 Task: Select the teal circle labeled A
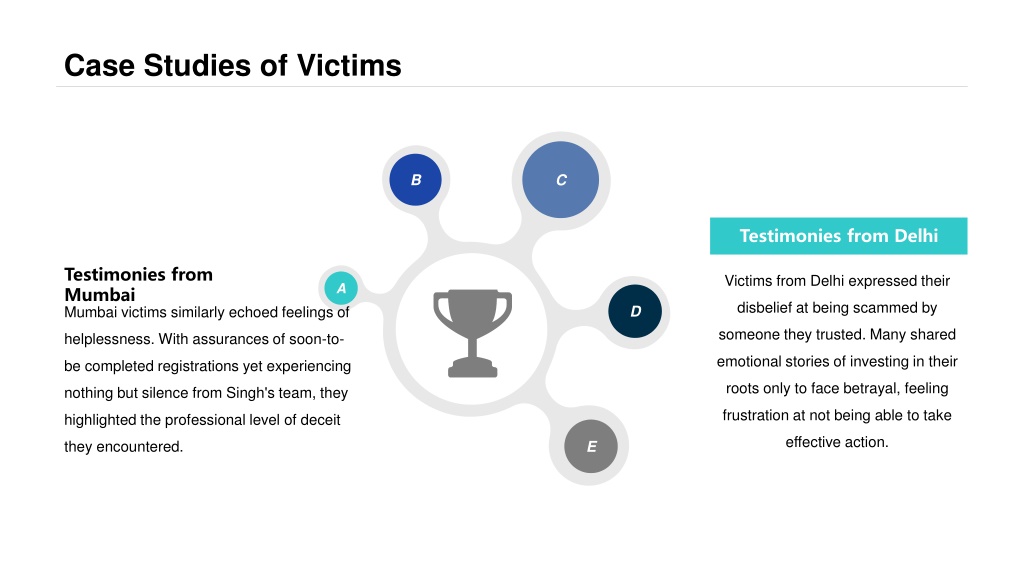[341, 288]
